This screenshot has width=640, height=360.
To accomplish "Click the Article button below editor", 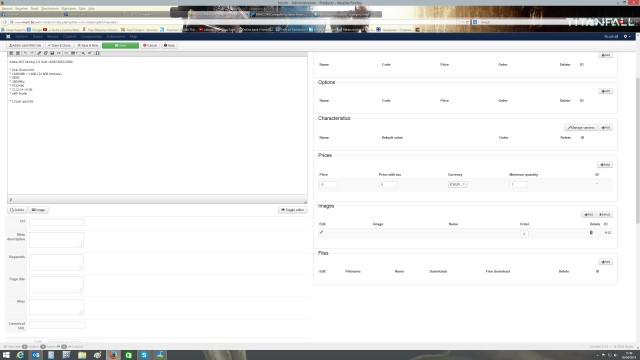I will click(17, 210).
